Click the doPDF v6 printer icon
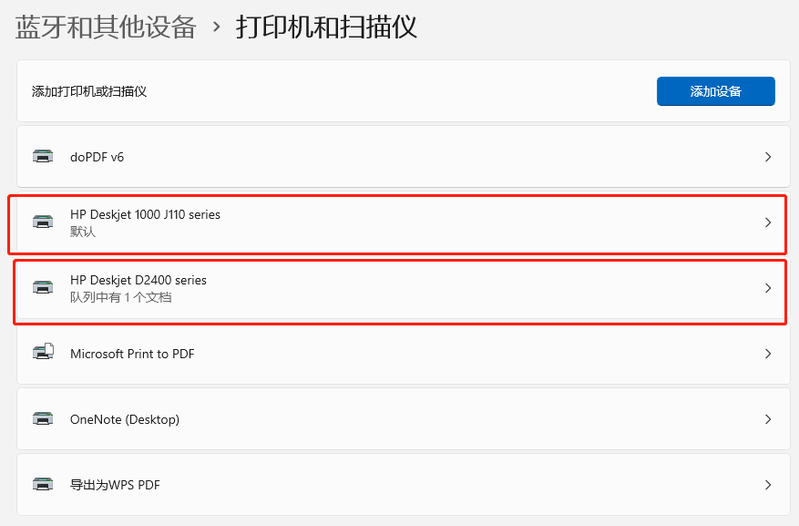 pos(43,157)
